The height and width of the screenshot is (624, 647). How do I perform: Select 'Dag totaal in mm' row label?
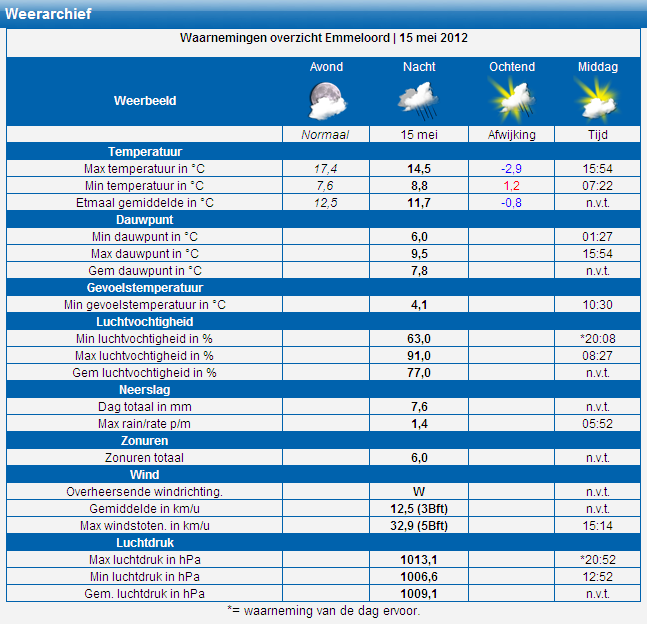pyautogui.click(x=145, y=407)
